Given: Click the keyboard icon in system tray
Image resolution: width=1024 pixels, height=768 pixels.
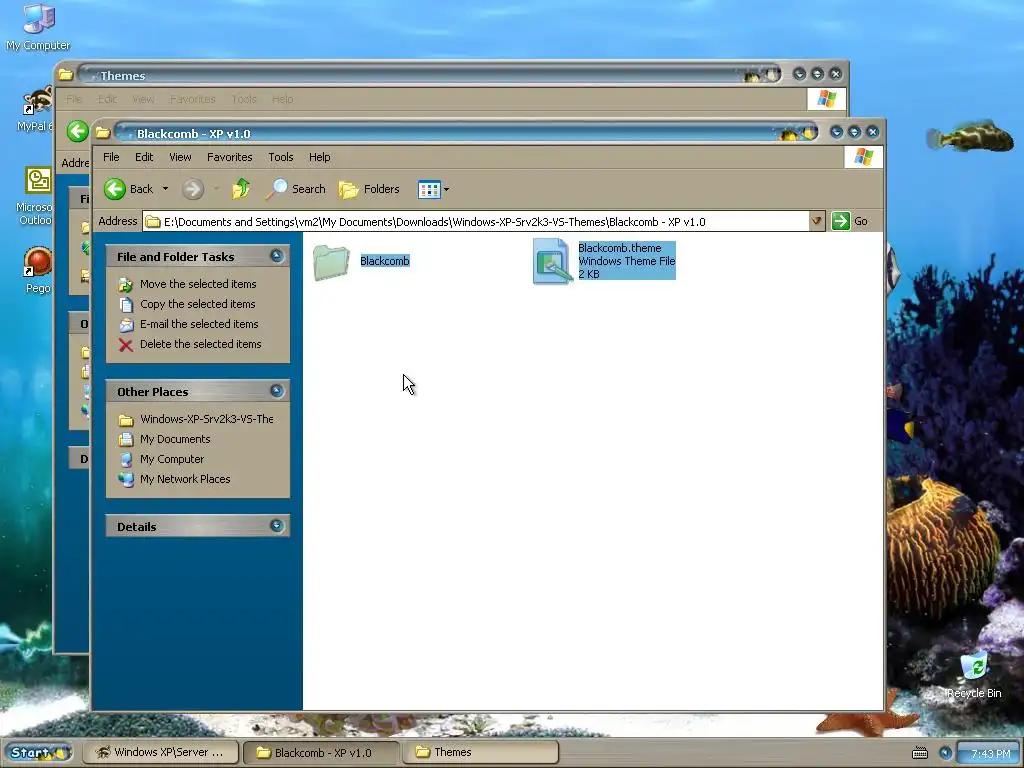Looking at the screenshot, I should coord(920,753).
